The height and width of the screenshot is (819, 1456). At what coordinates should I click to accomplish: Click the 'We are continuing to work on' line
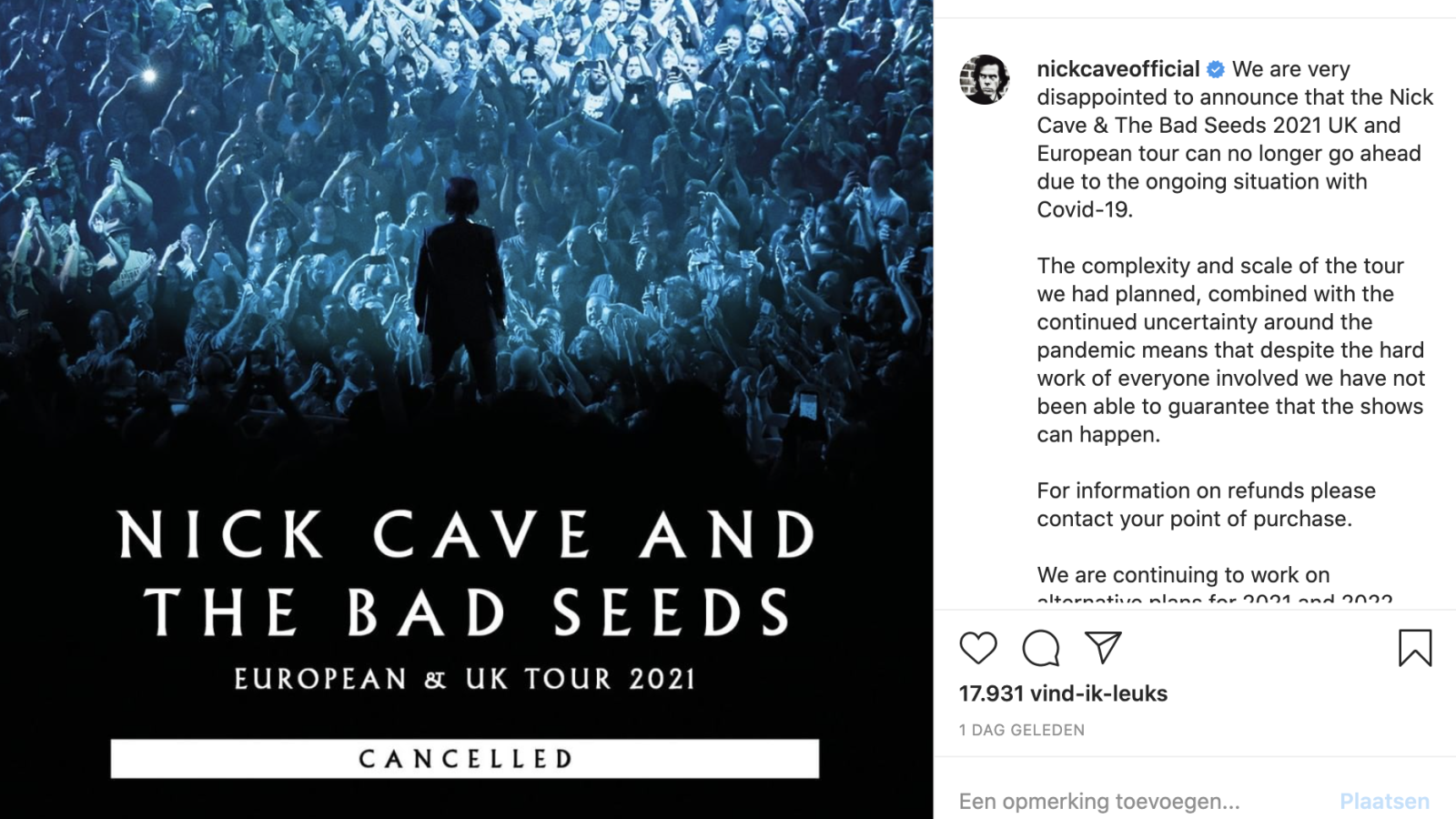pyautogui.click(x=1183, y=575)
